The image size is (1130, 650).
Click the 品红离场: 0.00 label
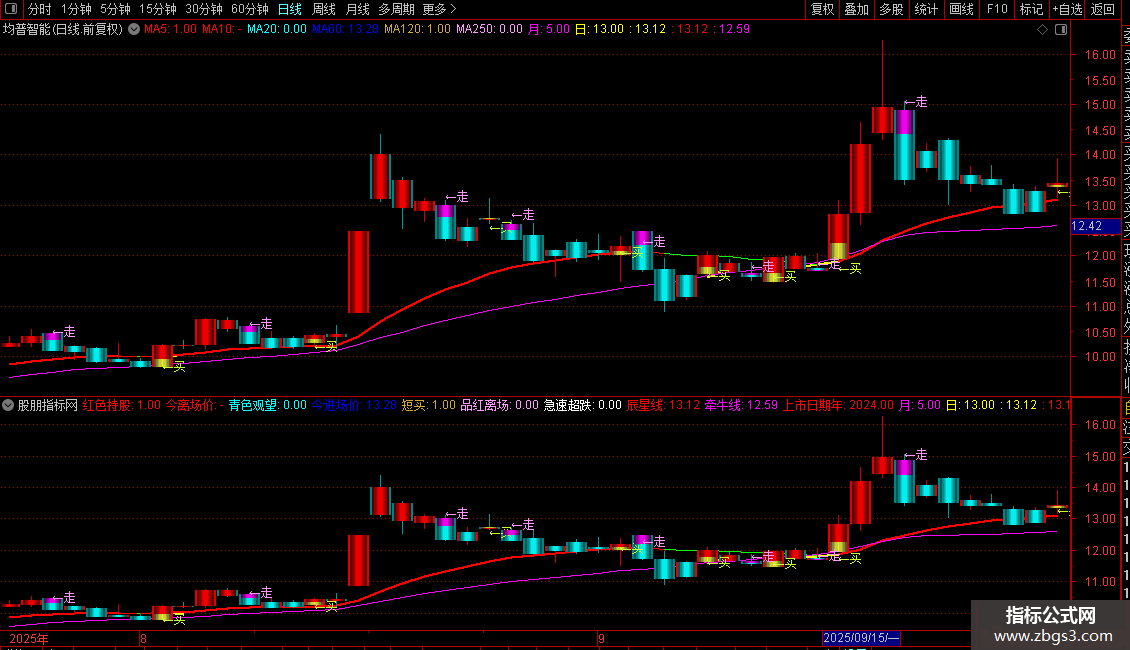click(x=499, y=405)
